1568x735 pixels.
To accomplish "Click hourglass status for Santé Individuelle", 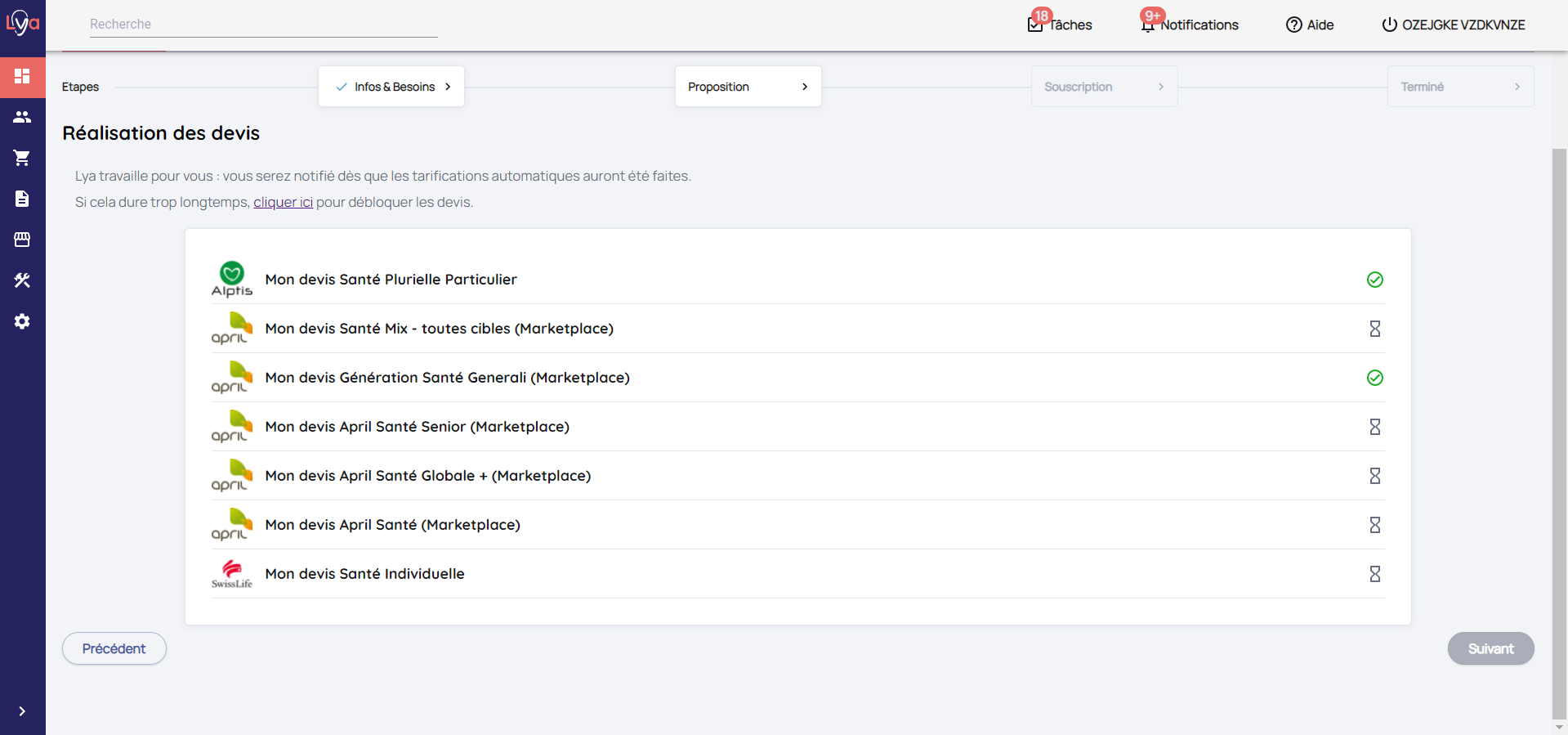I will [1374, 574].
